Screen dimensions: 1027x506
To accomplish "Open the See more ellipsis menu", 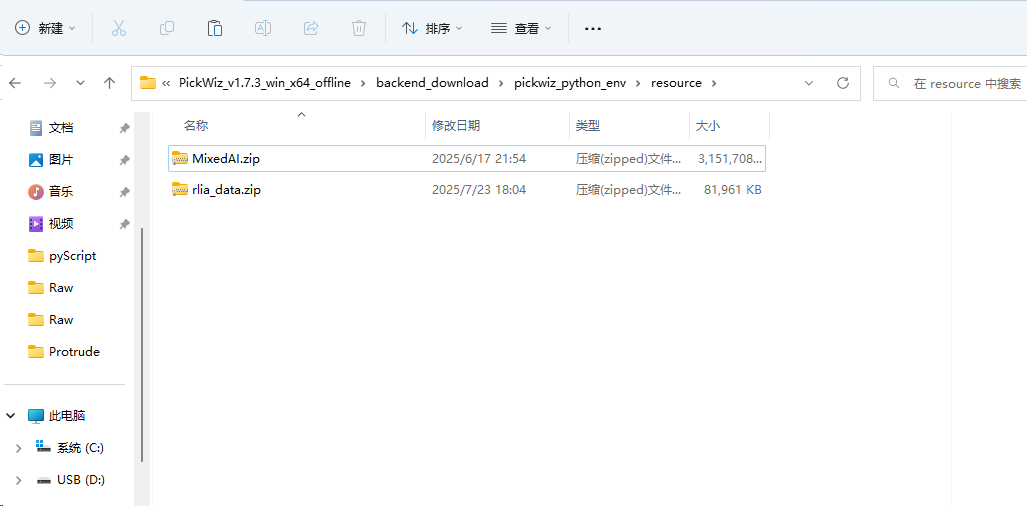I will 593,28.
